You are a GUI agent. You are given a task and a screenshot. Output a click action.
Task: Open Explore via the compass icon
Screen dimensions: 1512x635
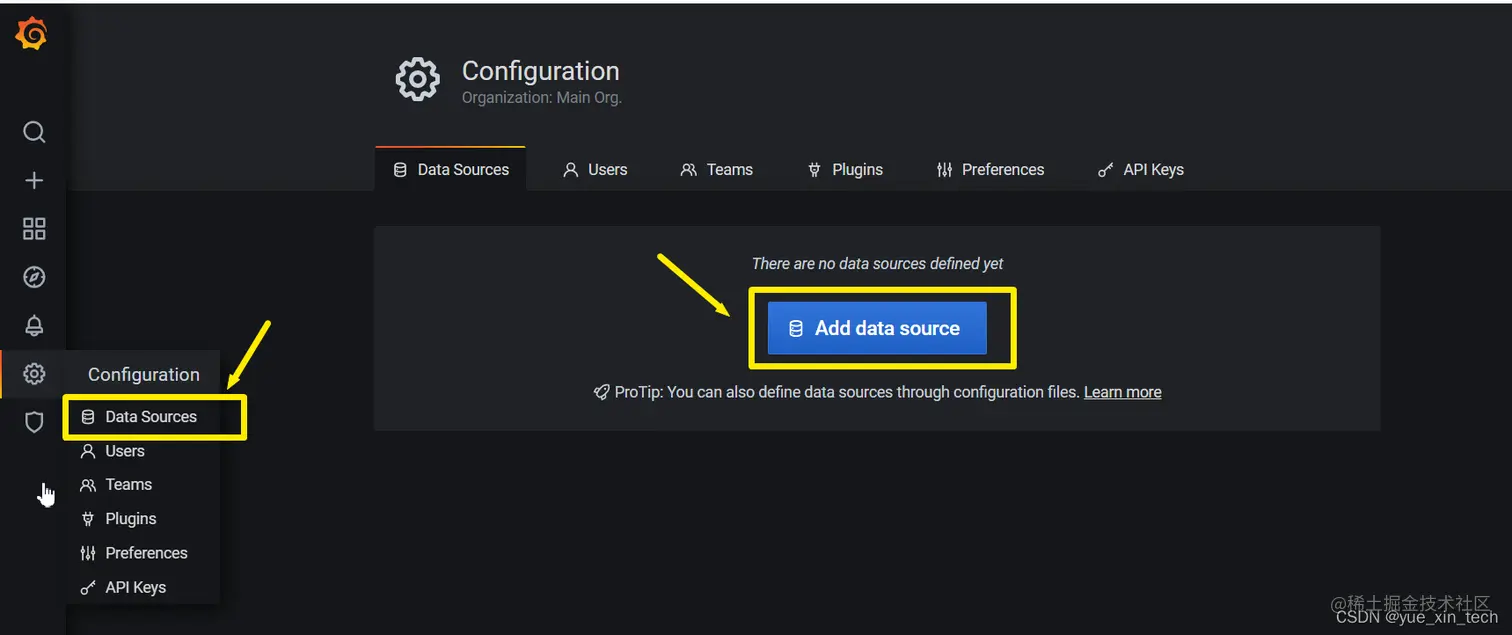click(x=33, y=277)
